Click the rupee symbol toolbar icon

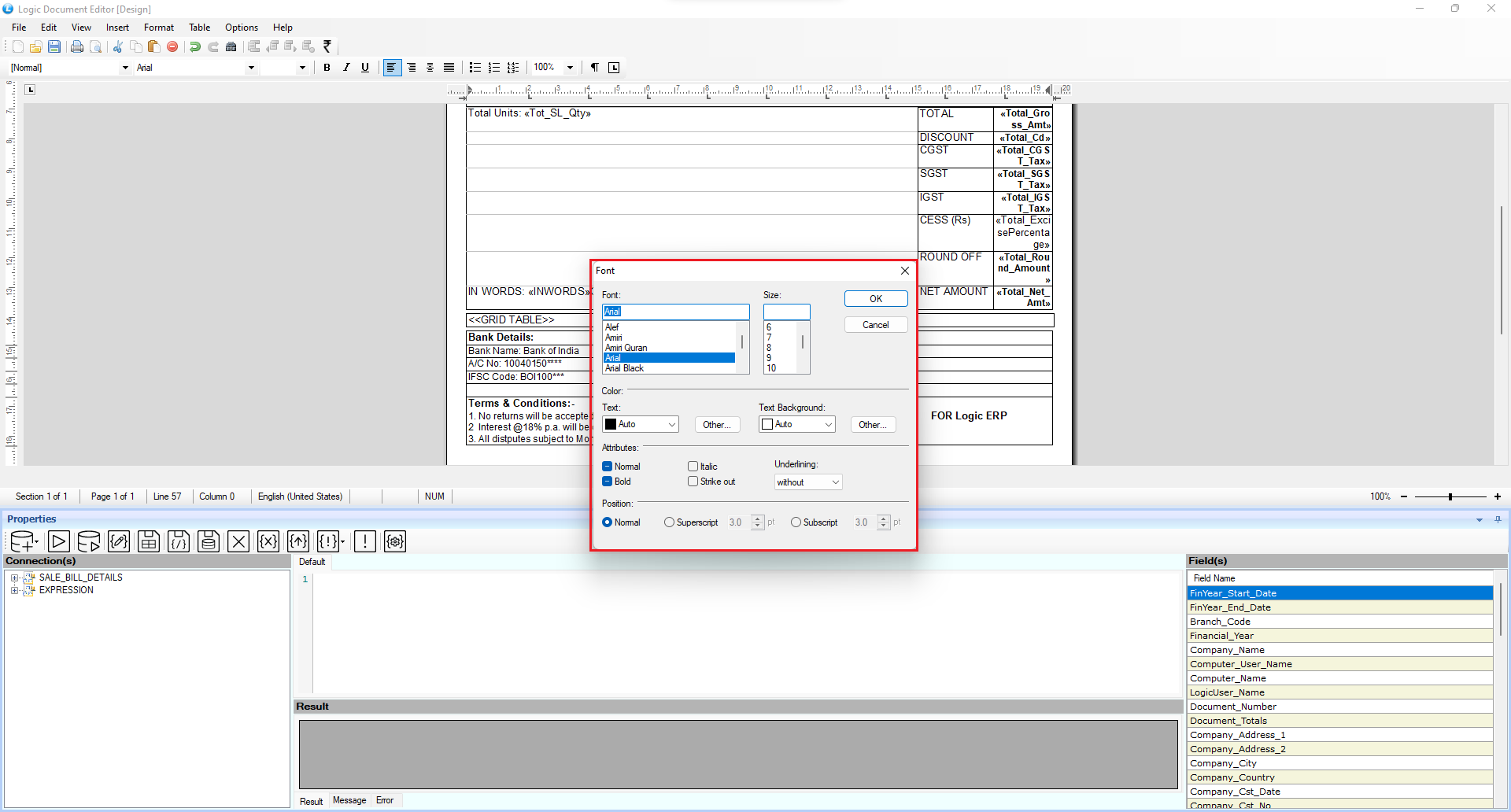click(327, 46)
